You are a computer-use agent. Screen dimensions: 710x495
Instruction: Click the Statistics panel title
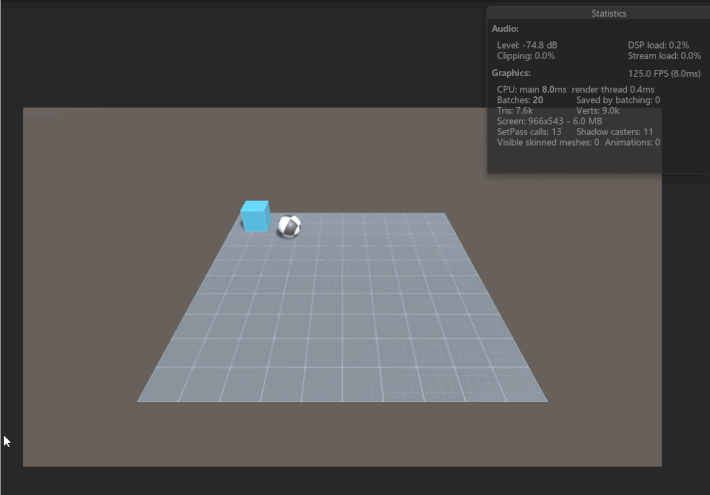point(609,14)
